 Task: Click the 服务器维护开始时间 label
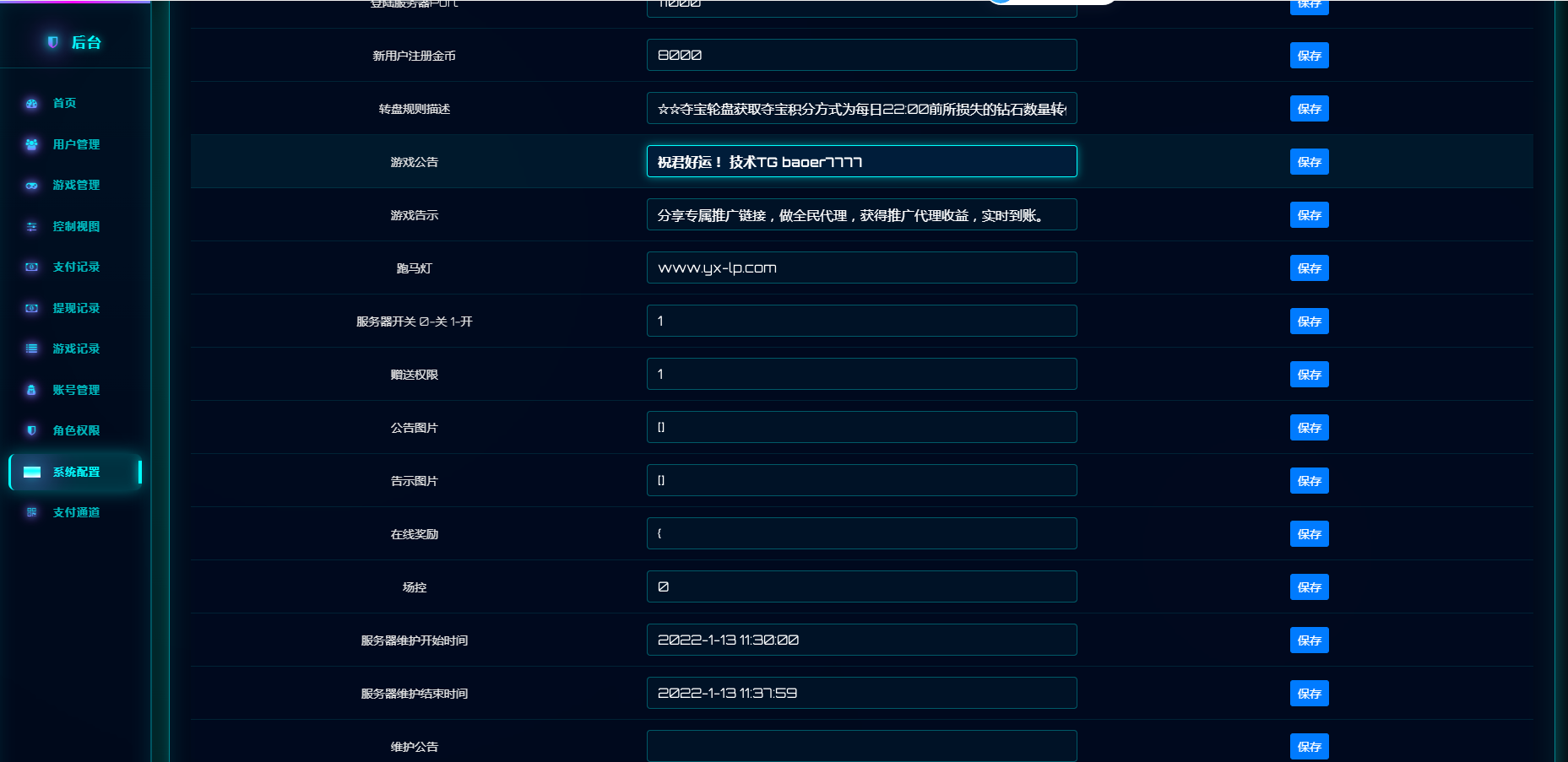point(414,640)
